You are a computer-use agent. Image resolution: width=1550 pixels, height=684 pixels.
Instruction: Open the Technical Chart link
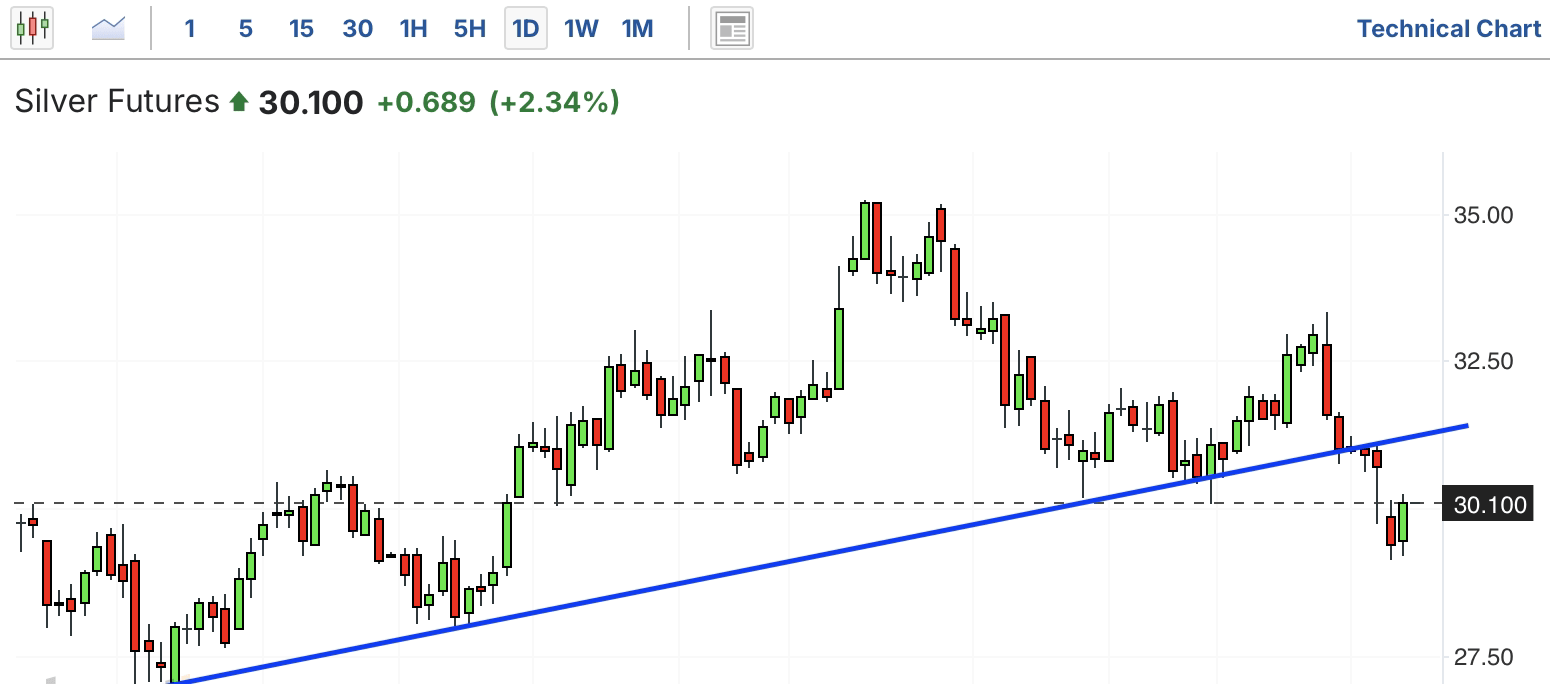(x=1448, y=29)
